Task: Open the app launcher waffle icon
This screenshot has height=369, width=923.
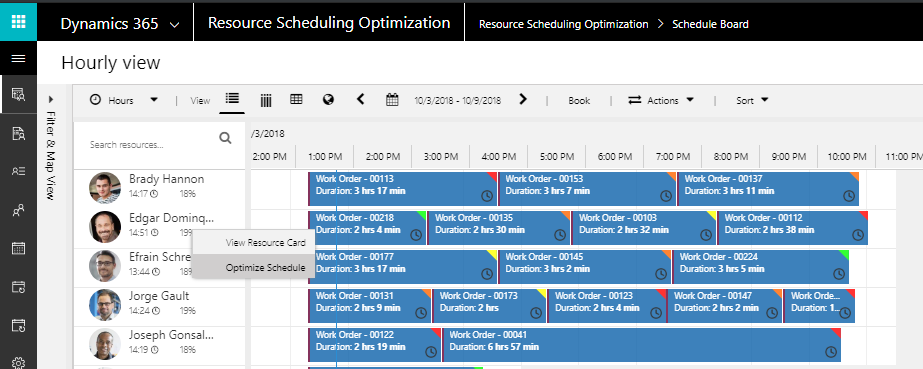Action: (18, 22)
